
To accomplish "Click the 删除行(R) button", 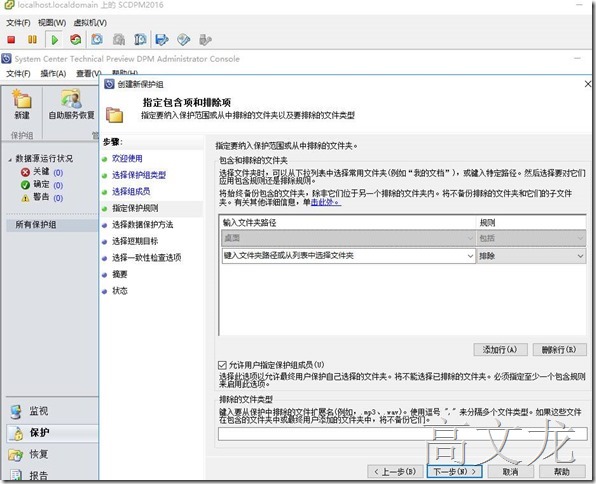I will click(x=560, y=349).
